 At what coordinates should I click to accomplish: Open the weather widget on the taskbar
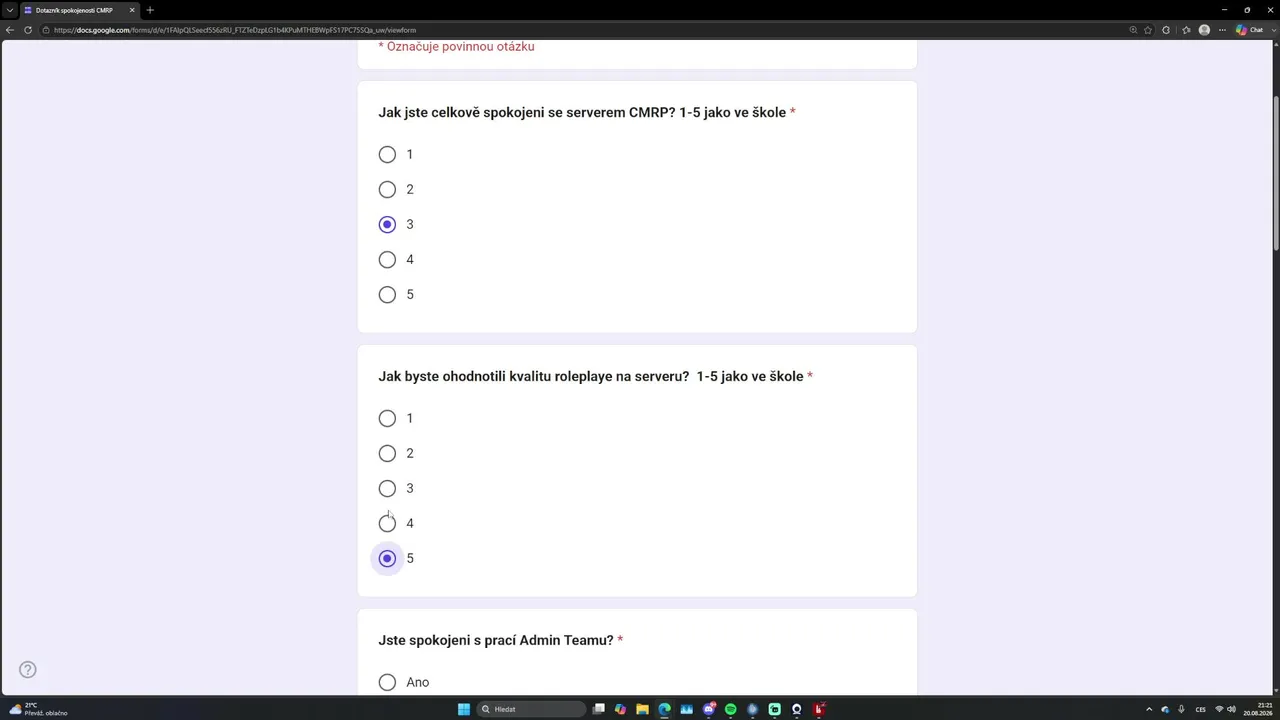(38, 709)
